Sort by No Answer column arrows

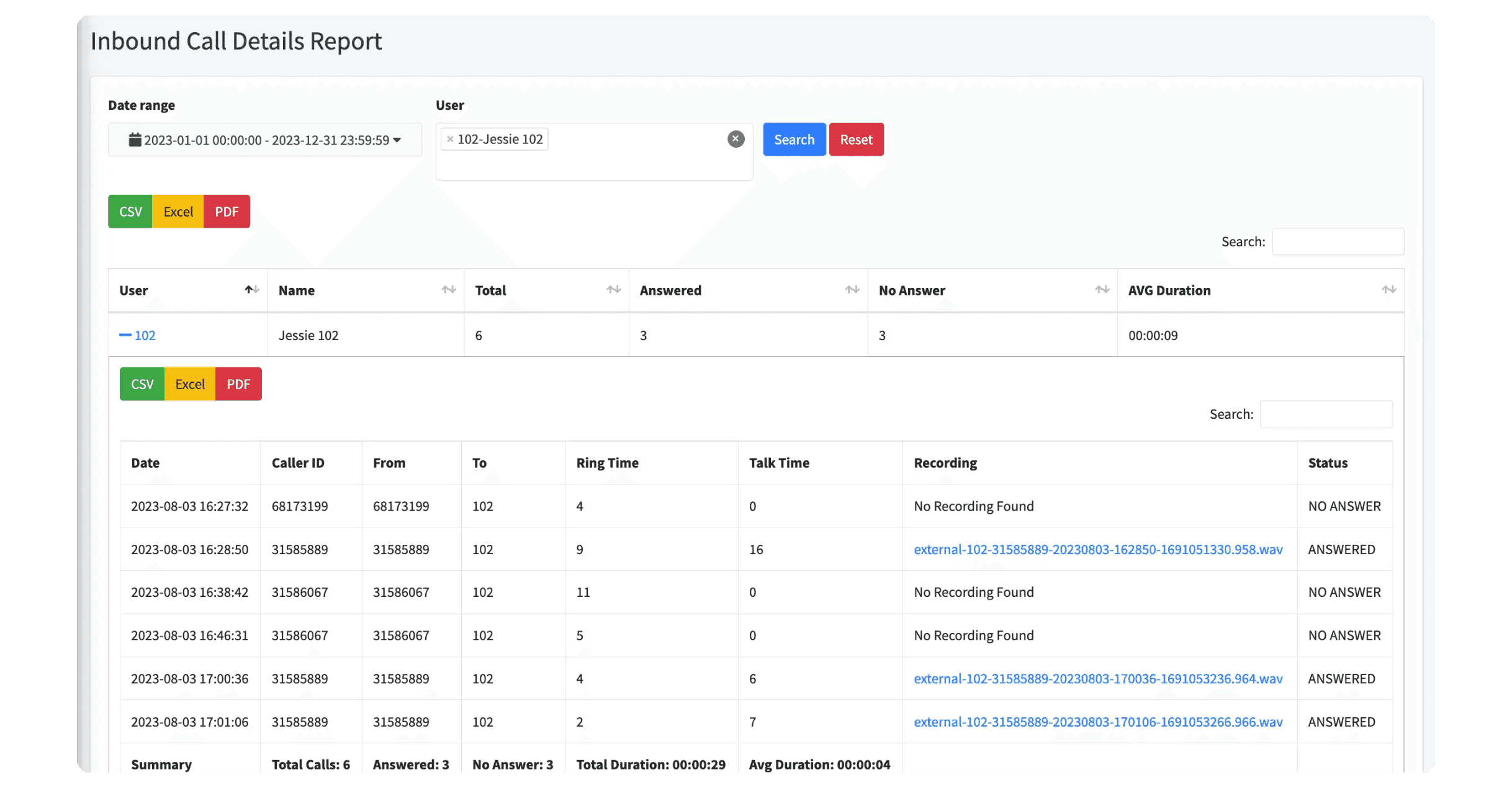click(1102, 290)
